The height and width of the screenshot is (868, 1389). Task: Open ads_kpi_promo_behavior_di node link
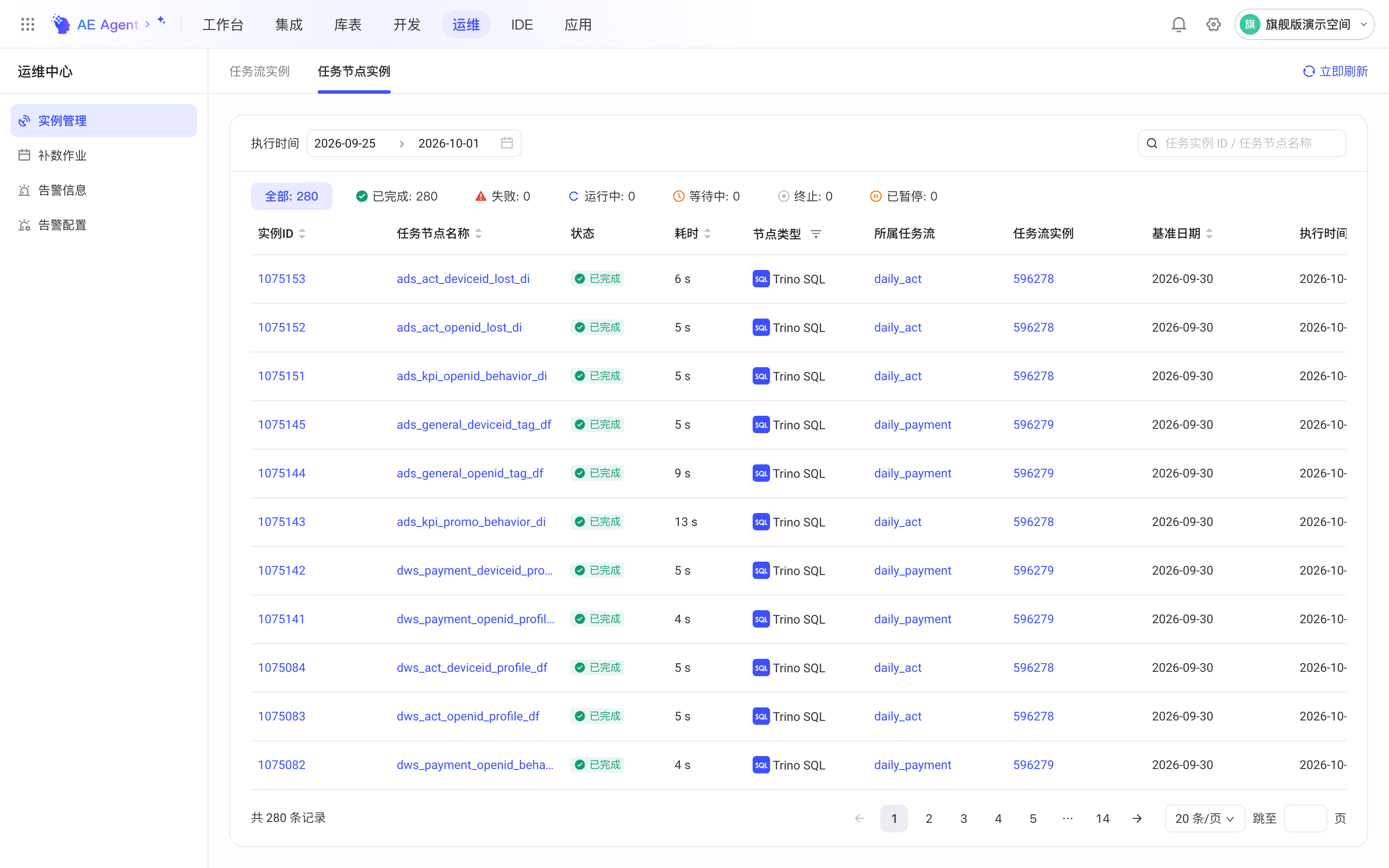click(471, 522)
